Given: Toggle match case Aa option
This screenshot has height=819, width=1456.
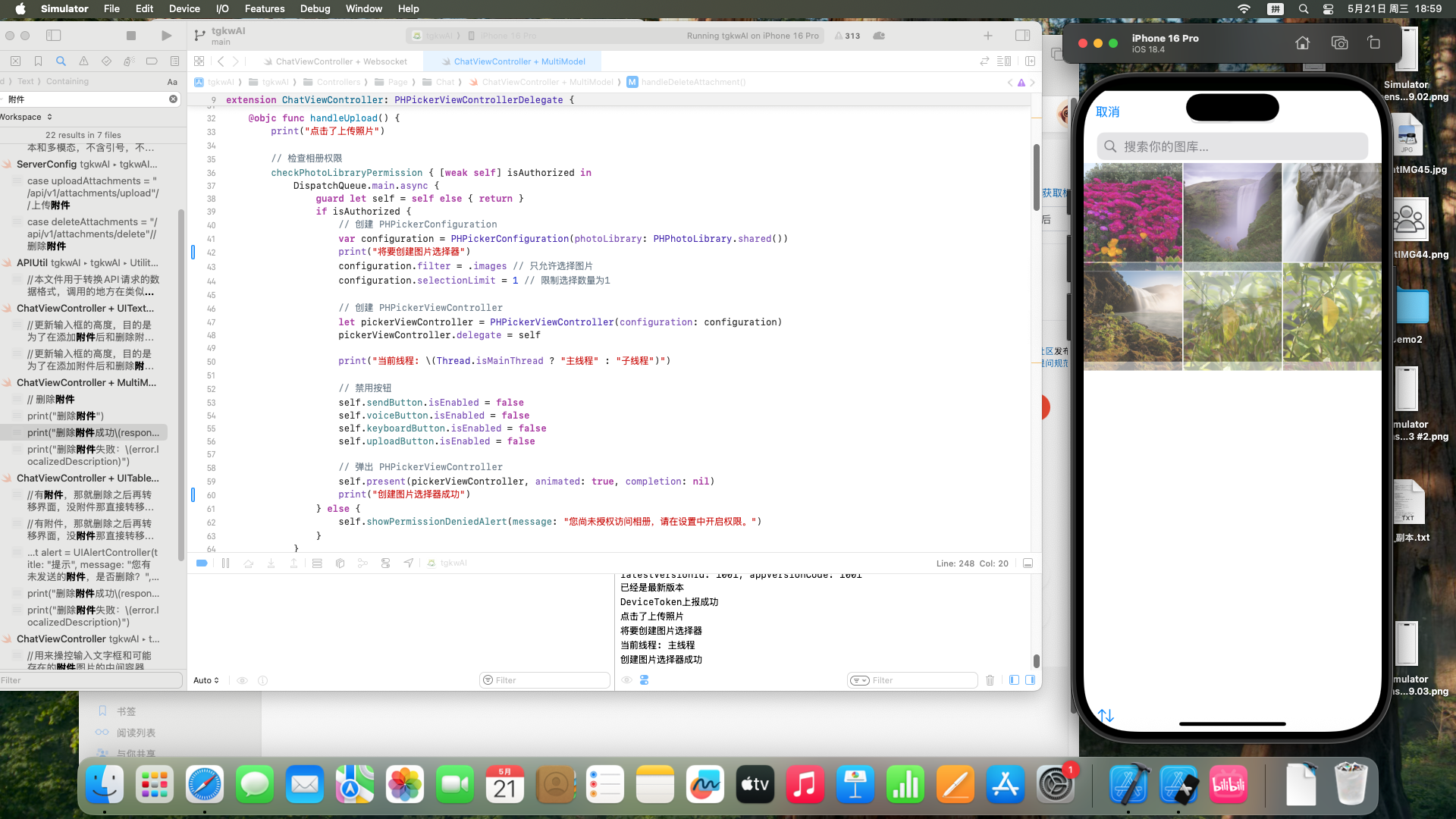Looking at the screenshot, I should click(172, 82).
